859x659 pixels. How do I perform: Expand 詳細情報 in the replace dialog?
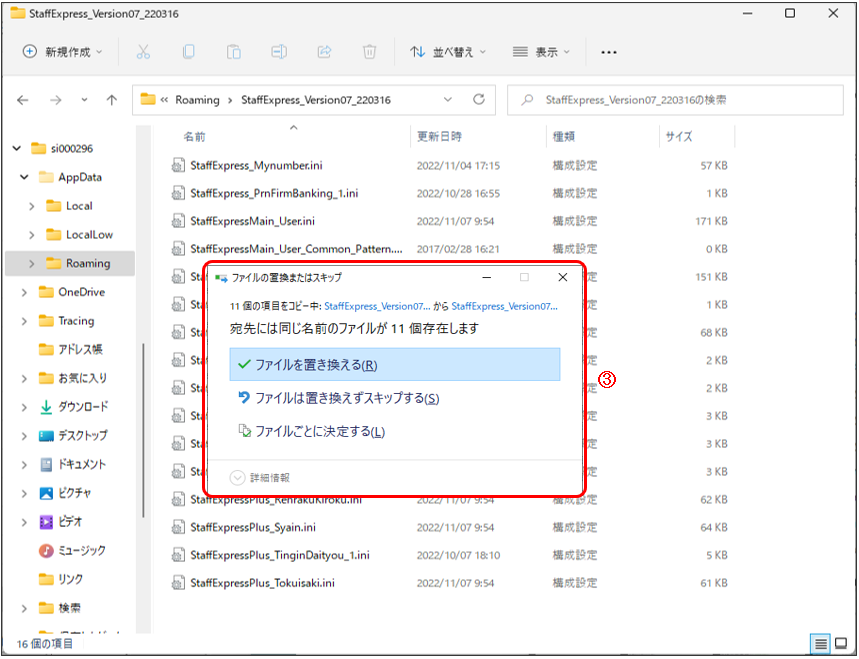point(260,478)
